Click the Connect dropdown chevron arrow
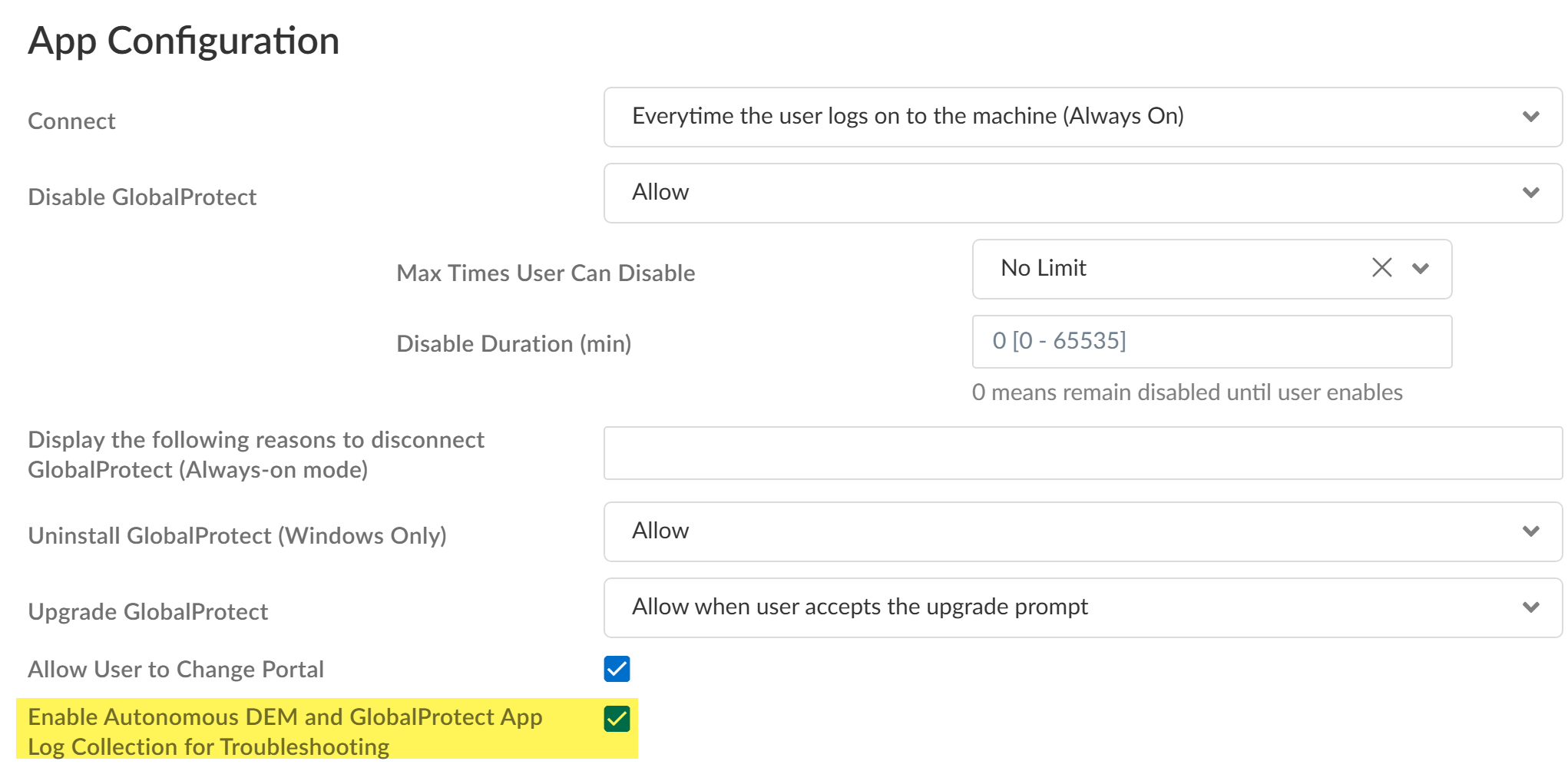Image resolution: width=1568 pixels, height=771 pixels. point(1530,117)
